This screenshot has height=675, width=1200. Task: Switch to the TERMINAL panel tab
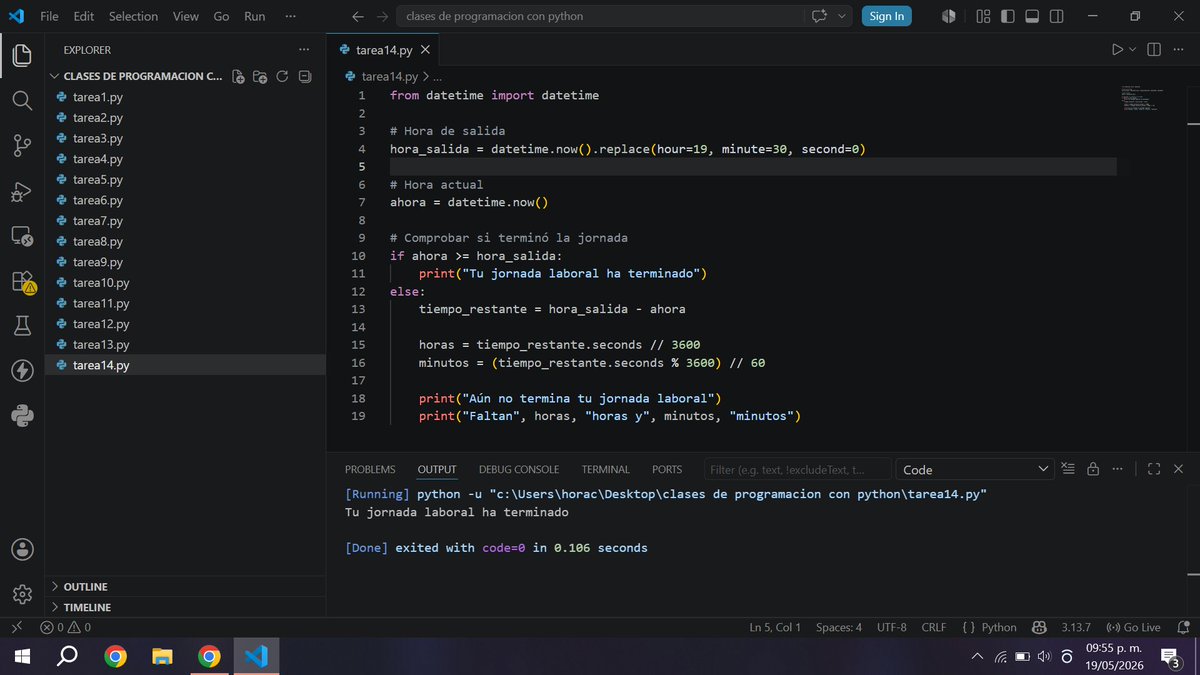pyautogui.click(x=606, y=469)
